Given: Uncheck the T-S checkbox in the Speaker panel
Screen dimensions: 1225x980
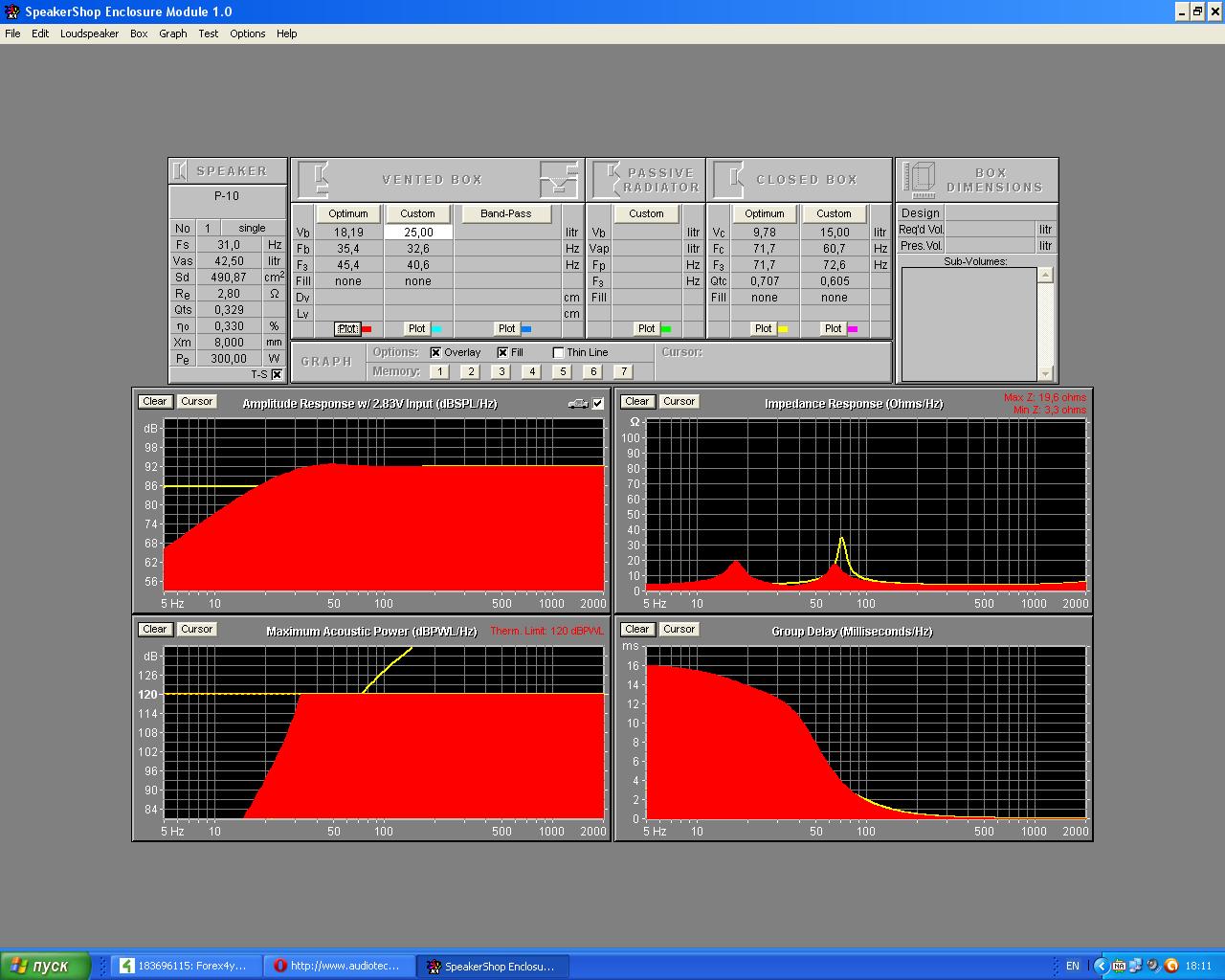Looking at the screenshot, I should click(x=277, y=374).
